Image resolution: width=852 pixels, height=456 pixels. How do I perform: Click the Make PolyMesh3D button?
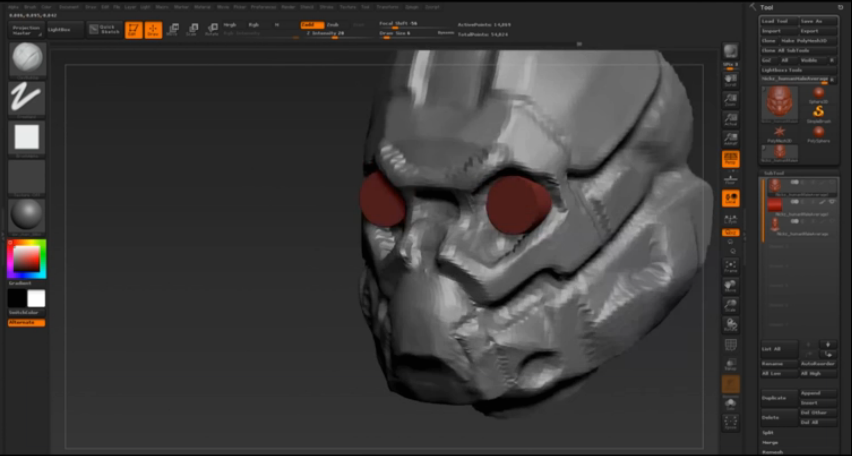point(809,41)
